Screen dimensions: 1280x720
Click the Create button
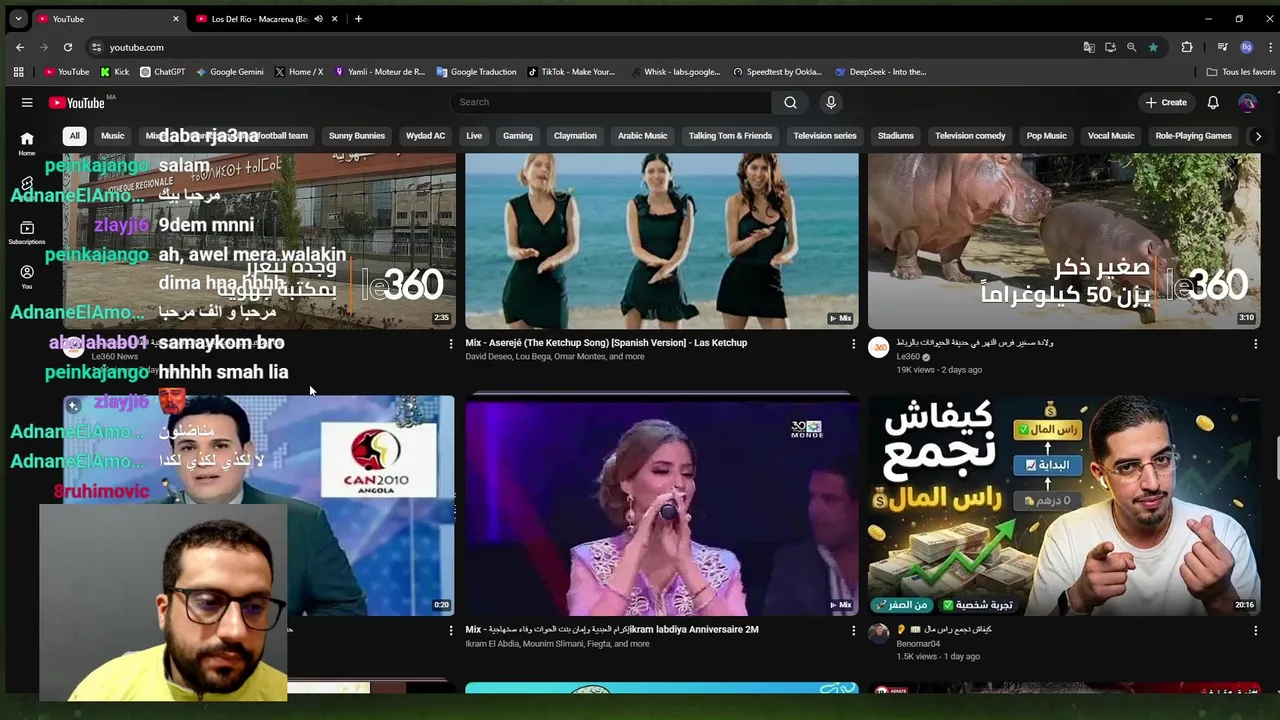click(x=1166, y=102)
